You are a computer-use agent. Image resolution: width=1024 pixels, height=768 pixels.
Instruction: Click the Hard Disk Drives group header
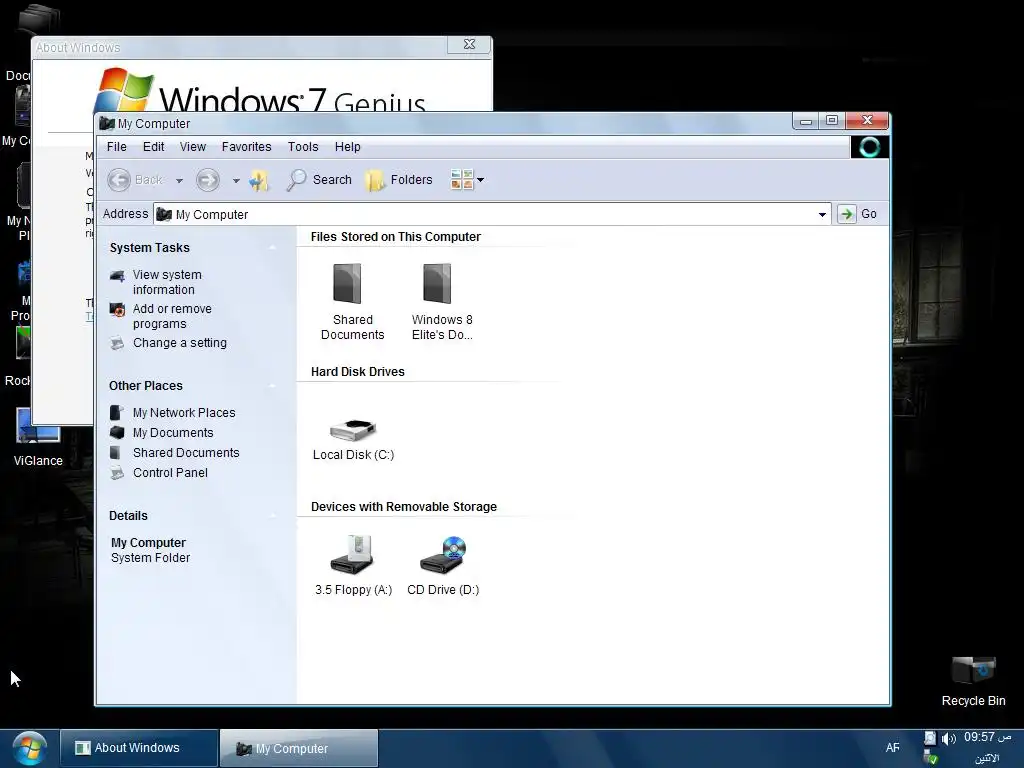(x=358, y=372)
